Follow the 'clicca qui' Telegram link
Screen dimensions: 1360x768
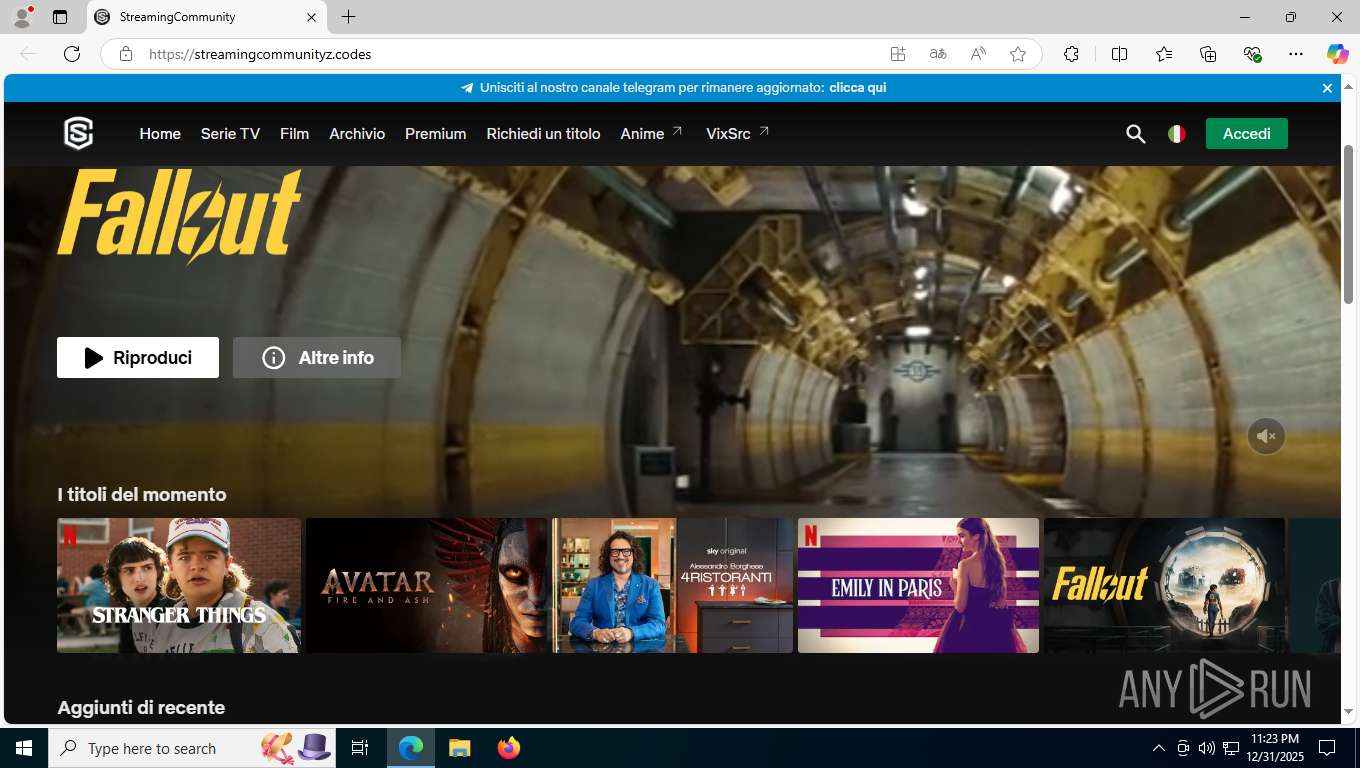pos(857,88)
